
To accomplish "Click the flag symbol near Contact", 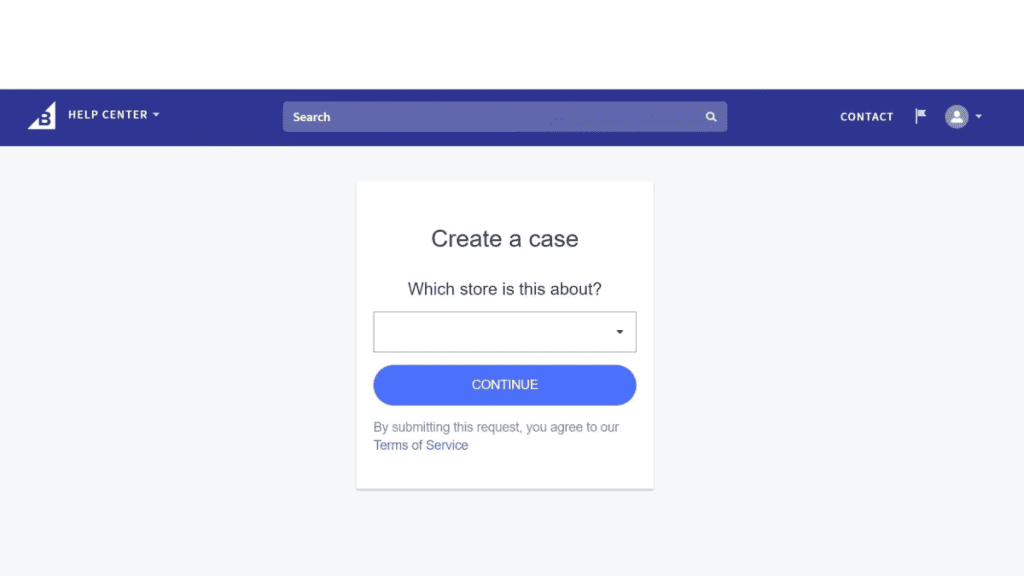I will pos(919,115).
